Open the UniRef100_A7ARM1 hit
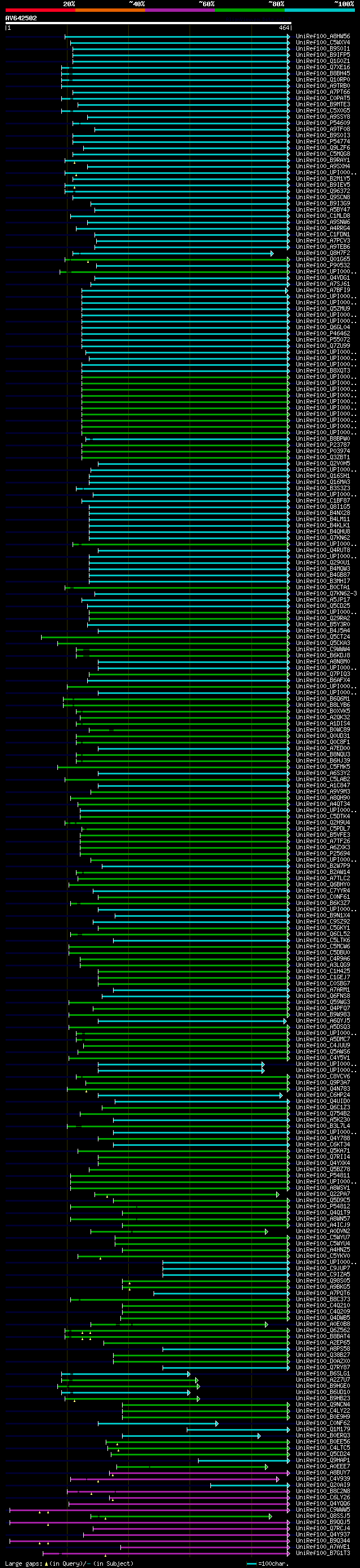Viewport: 360px width, 1568px height. [x=323, y=990]
